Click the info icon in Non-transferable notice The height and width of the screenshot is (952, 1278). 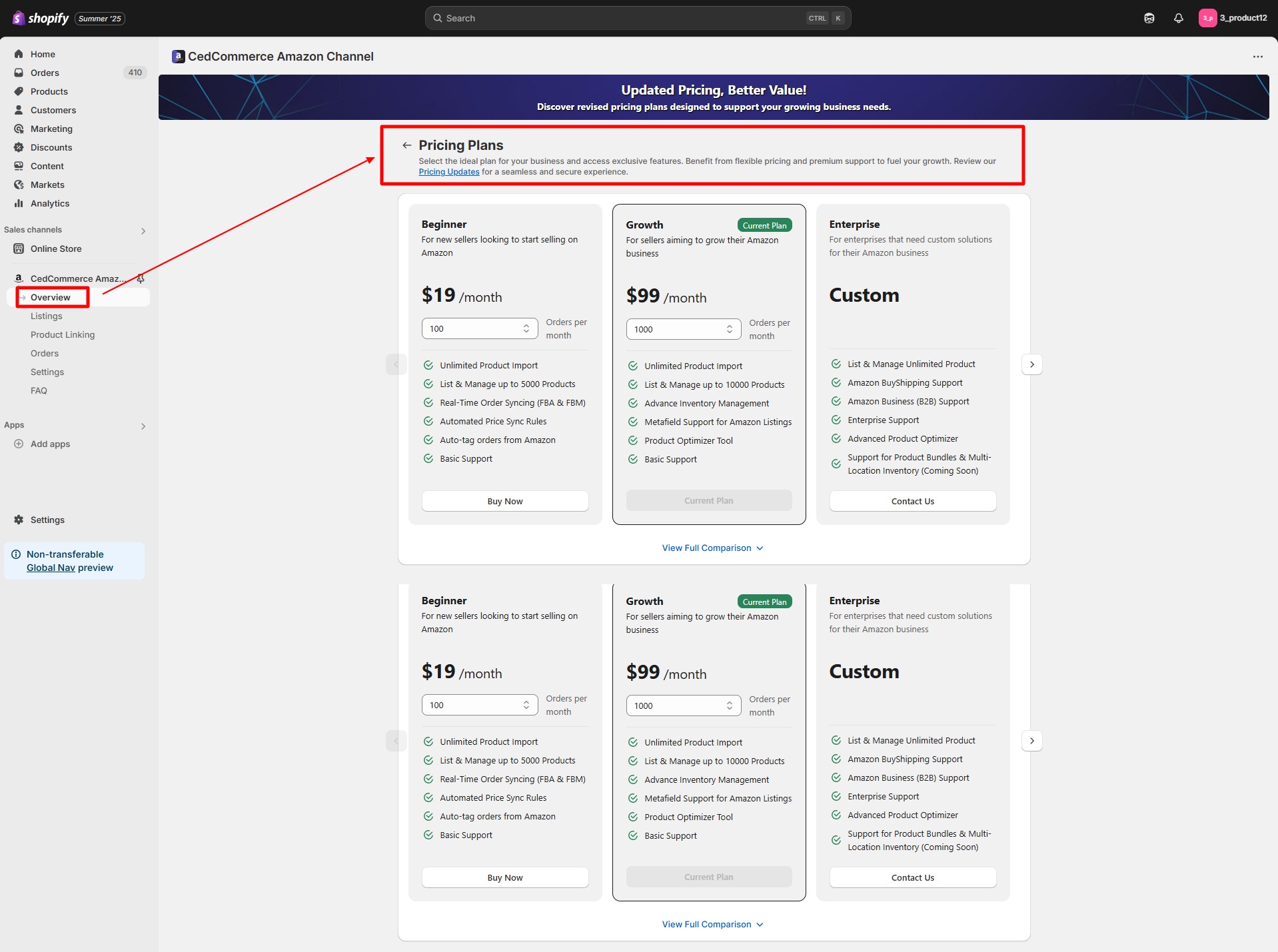[16, 554]
